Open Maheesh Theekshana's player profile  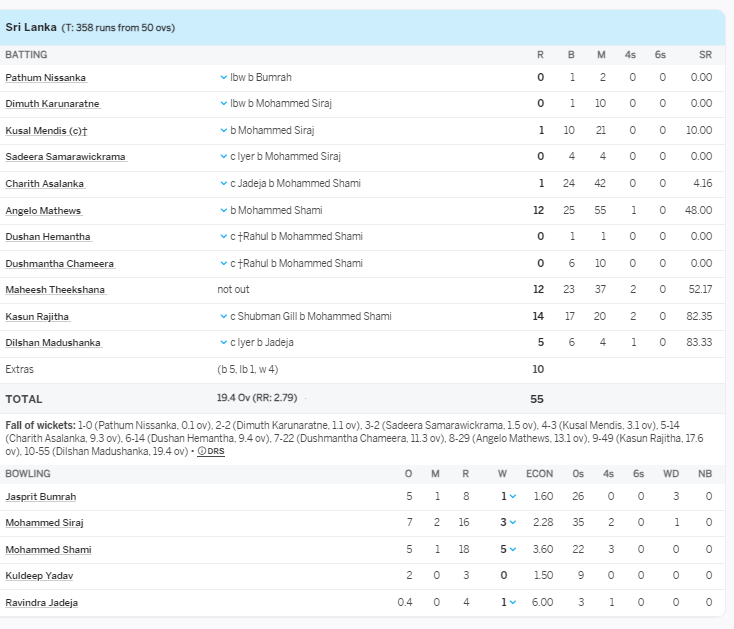click(55, 290)
